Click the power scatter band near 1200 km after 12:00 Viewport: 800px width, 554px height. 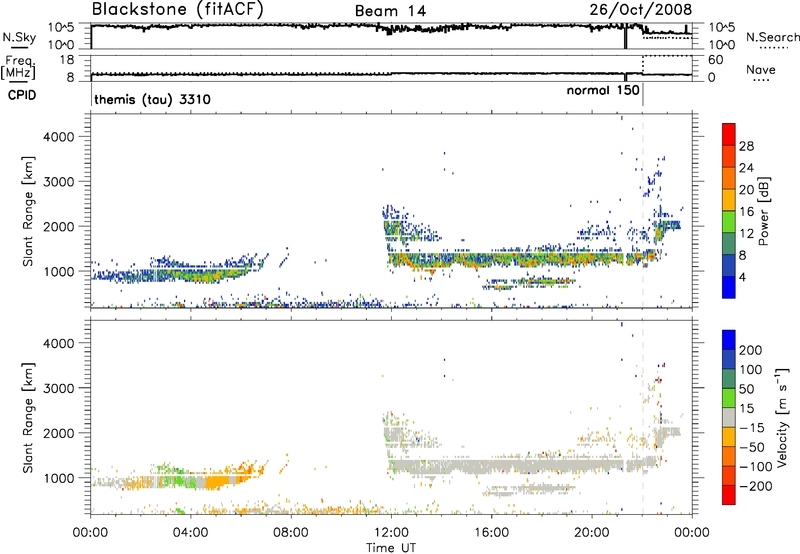tap(505, 259)
